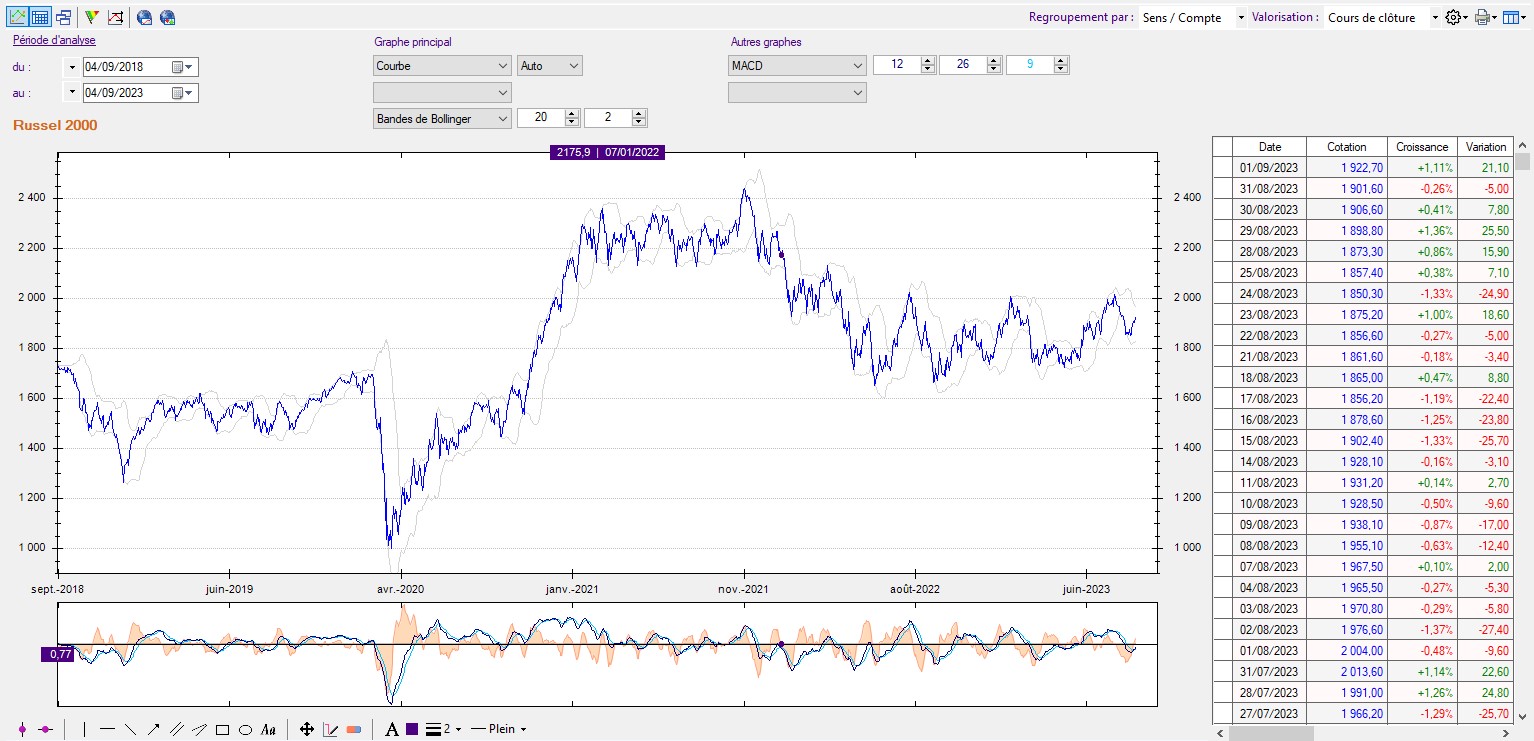Open the purple drawing color swatch
The height and width of the screenshot is (741, 1534).
411,729
